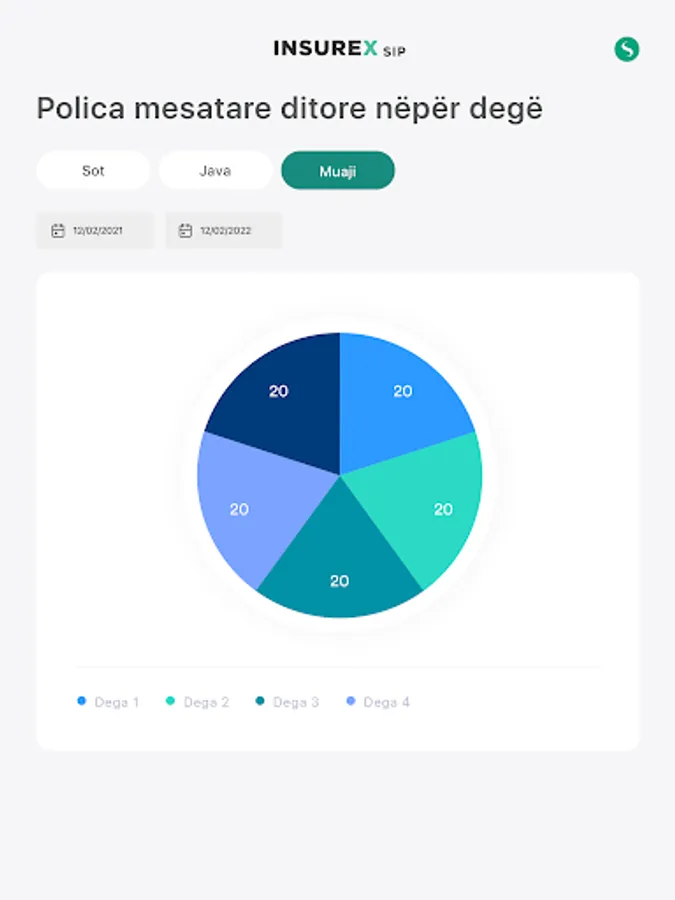Viewport: 675px width, 900px height.
Task: Toggle the Dega 1 legend label
Action: click(117, 702)
